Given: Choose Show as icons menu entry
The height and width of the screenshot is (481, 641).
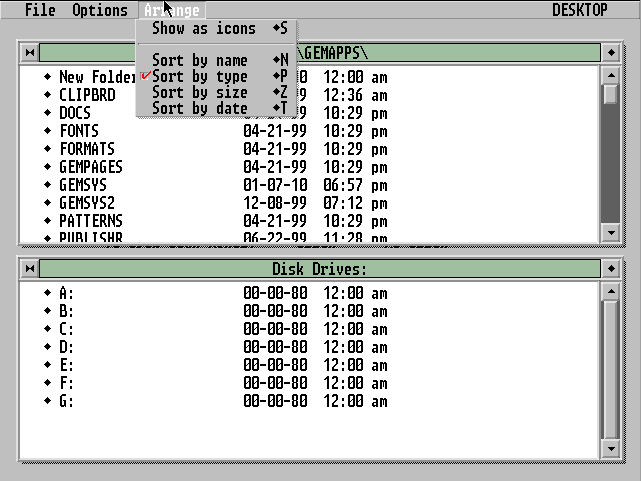Looking at the screenshot, I should coord(204,29).
